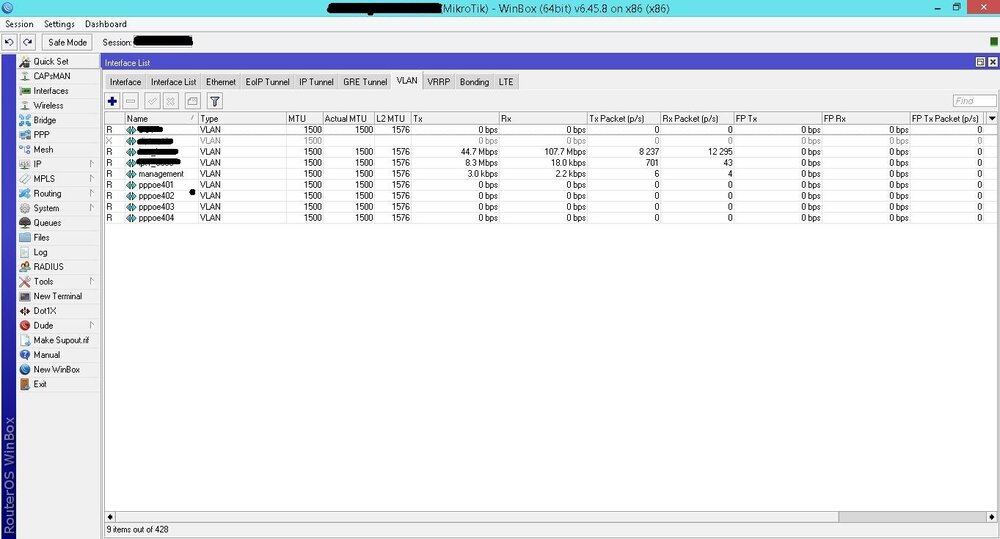1000x539 pixels.
Task: Click the Enable checkmark button
Action: [x=152, y=101]
